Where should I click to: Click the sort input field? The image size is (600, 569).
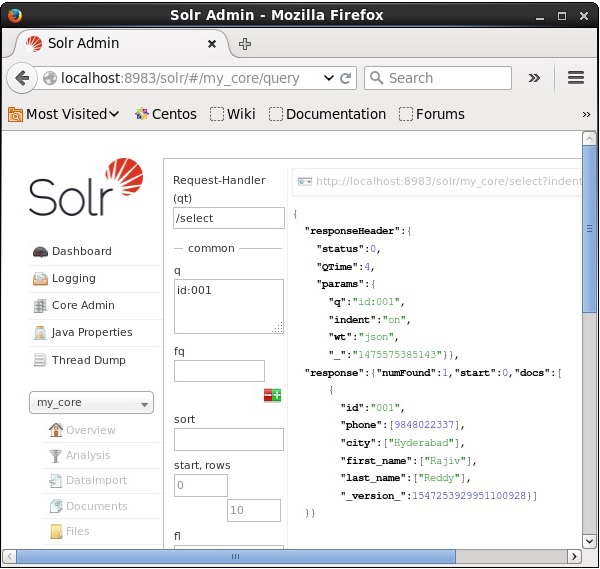pyautogui.click(x=228, y=440)
